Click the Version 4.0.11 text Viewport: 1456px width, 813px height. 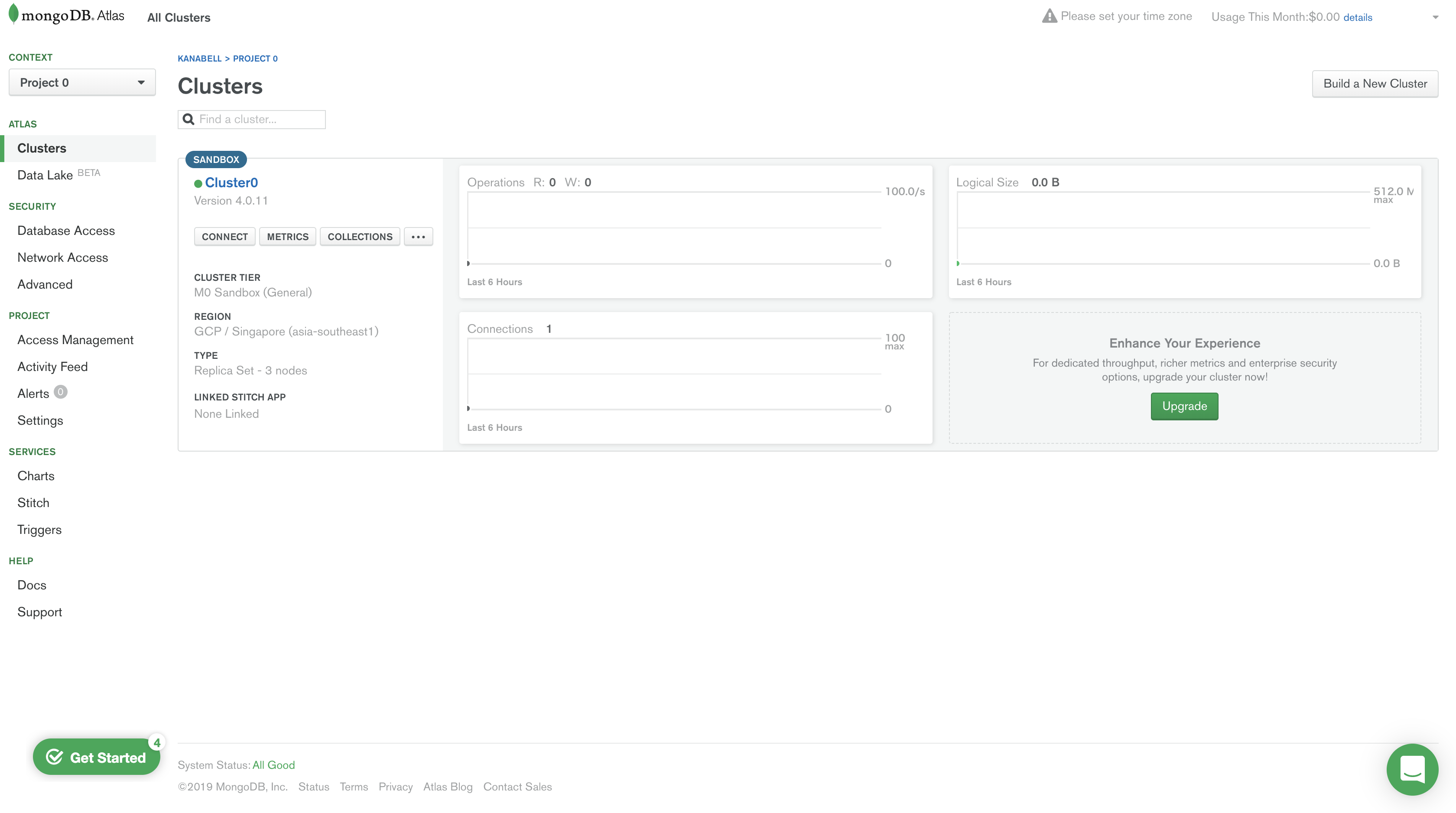tap(231, 201)
